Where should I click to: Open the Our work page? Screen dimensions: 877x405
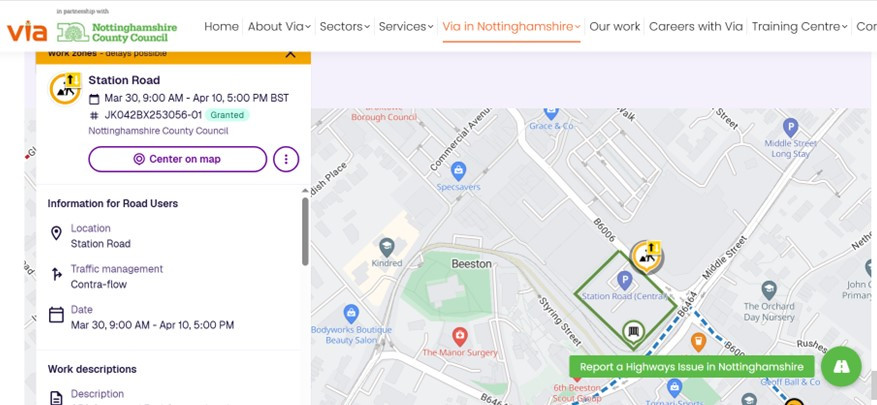pyautogui.click(x=614, y=27)
